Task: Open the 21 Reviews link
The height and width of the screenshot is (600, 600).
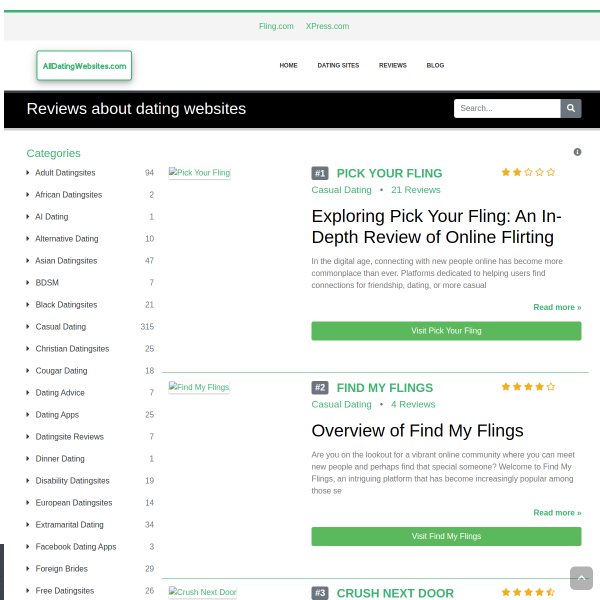Action: pos(416,190)
